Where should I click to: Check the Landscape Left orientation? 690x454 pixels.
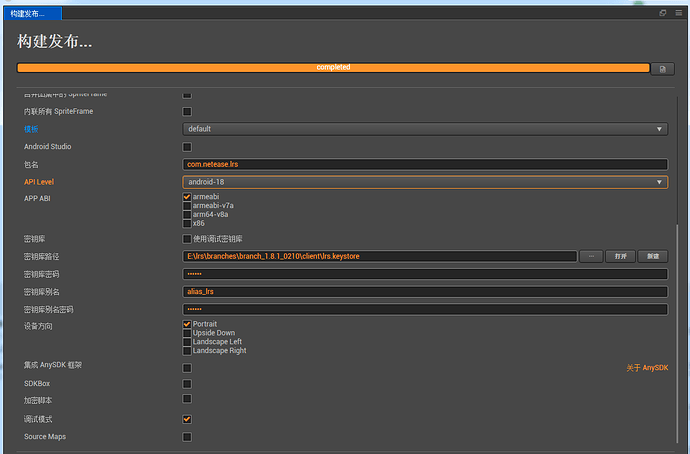pos(187,341)
